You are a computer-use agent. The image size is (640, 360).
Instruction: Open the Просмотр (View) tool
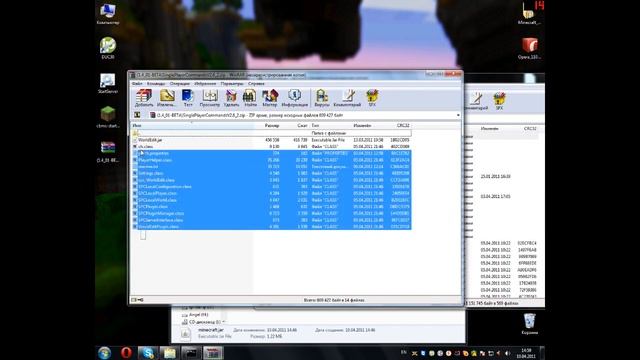[x=209, y=98]
